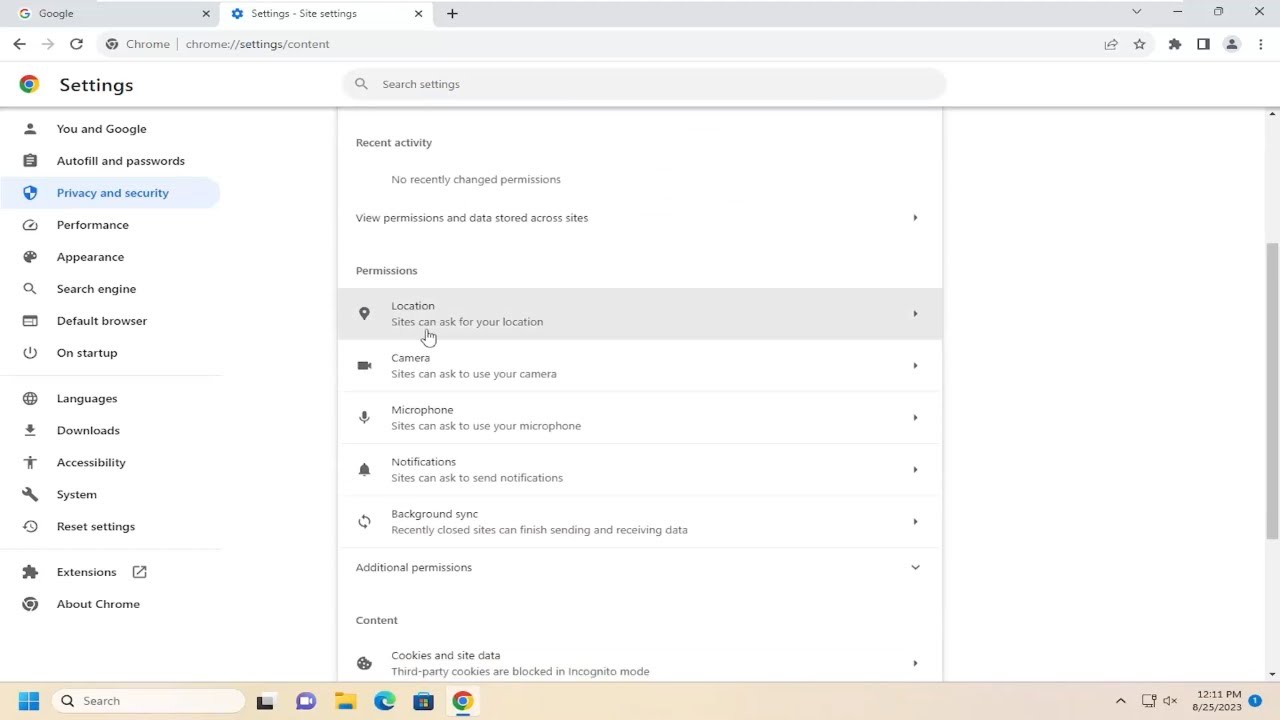The image size is (1280, 720).
Task: Click the Microphone permission icon
Action: [364, 417]
